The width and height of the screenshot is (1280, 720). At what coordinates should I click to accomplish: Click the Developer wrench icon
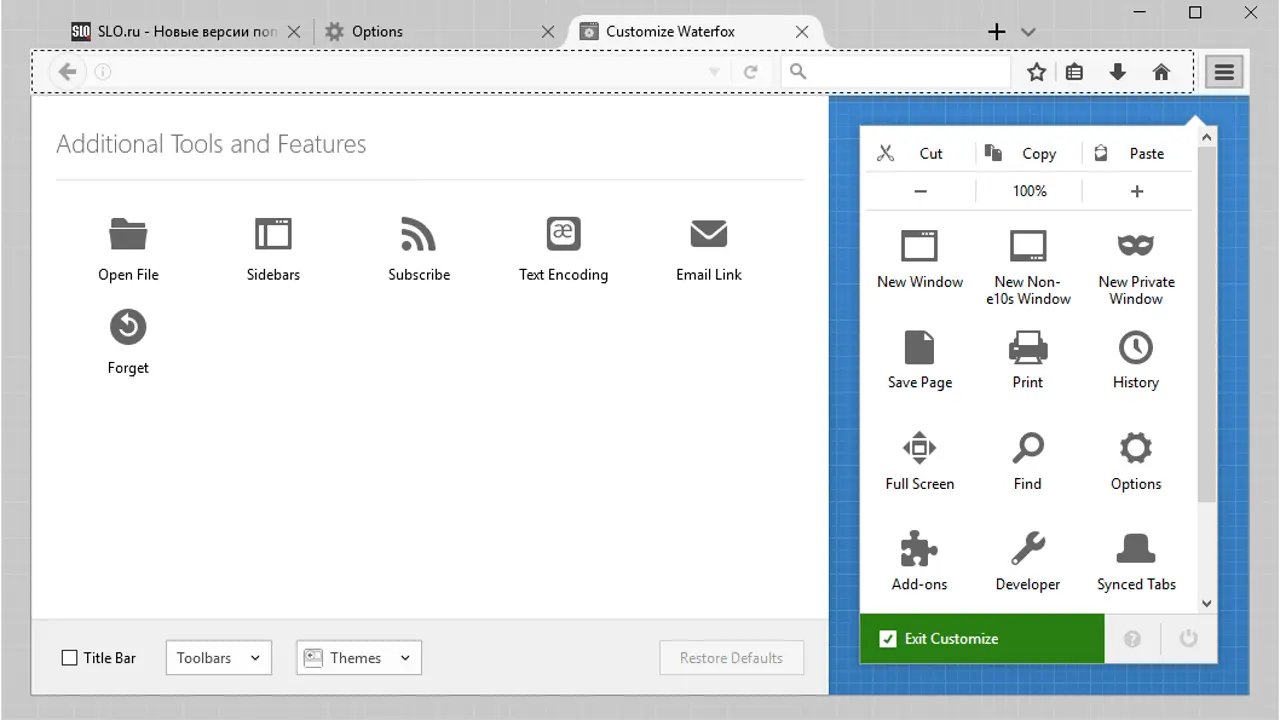(1027, 548)
